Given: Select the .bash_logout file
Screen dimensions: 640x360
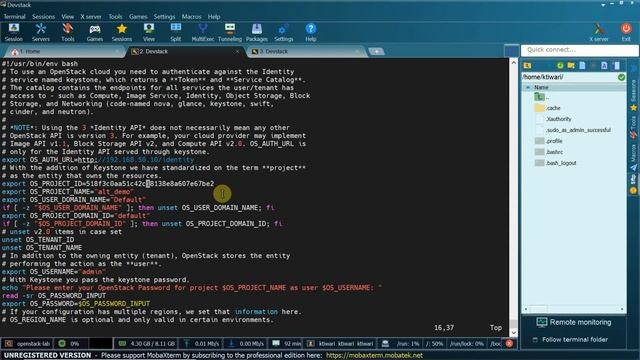Looking at the screenshot, I should pos(556,163).
